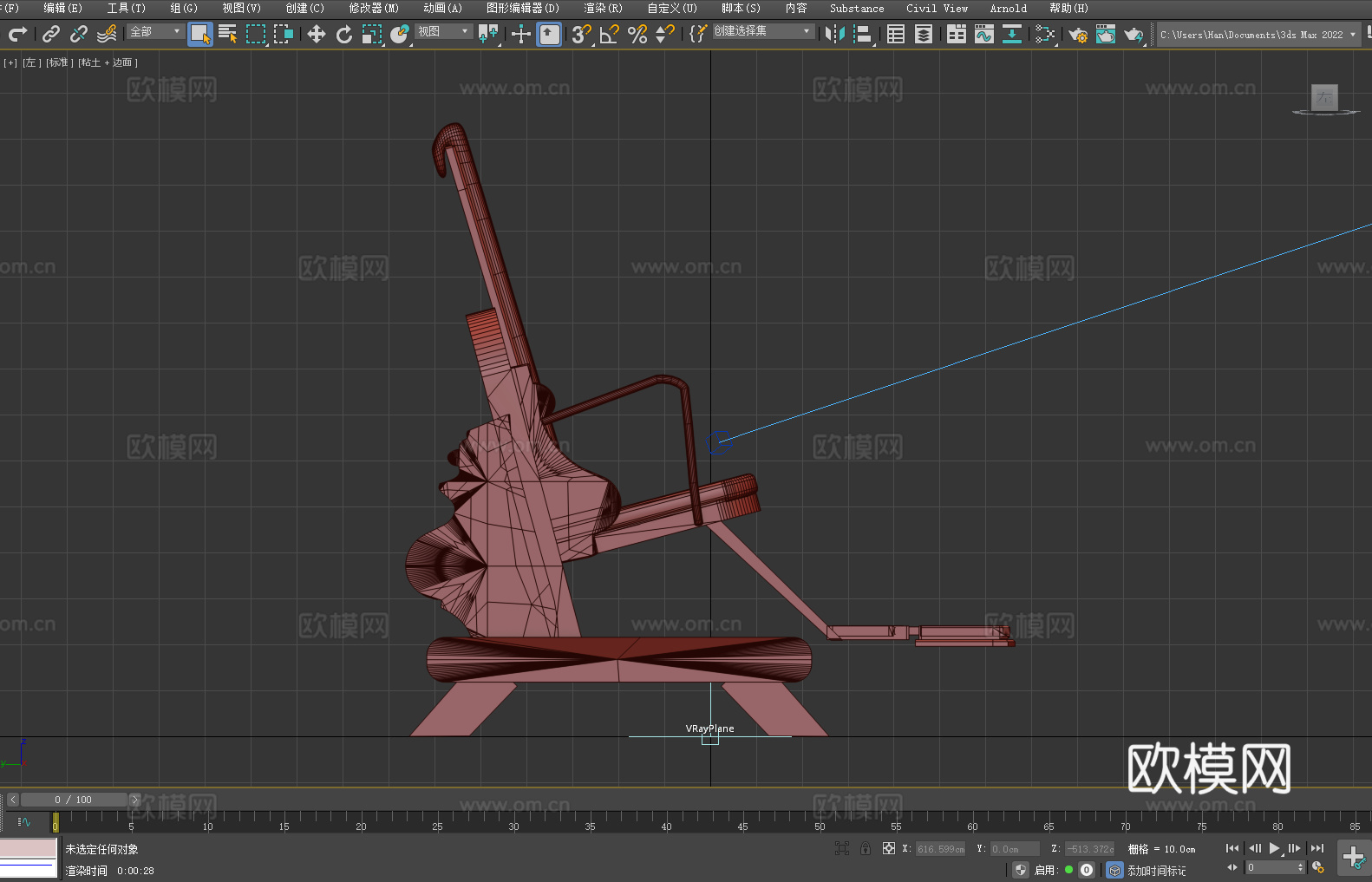The height and width of the screenshot is (882, 1372).
Task: Click the [粘土 + 边面] viewport style label
Action: pyautogui.click(x=108, y=62)
